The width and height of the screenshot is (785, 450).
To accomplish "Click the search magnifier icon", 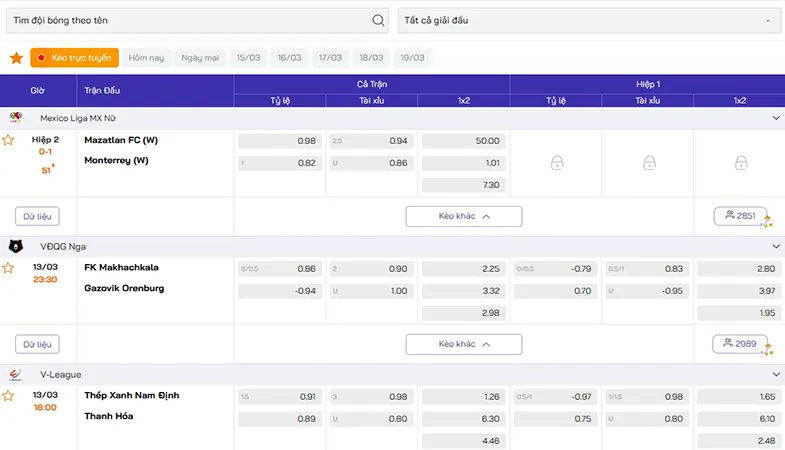I will pos(378,20).
